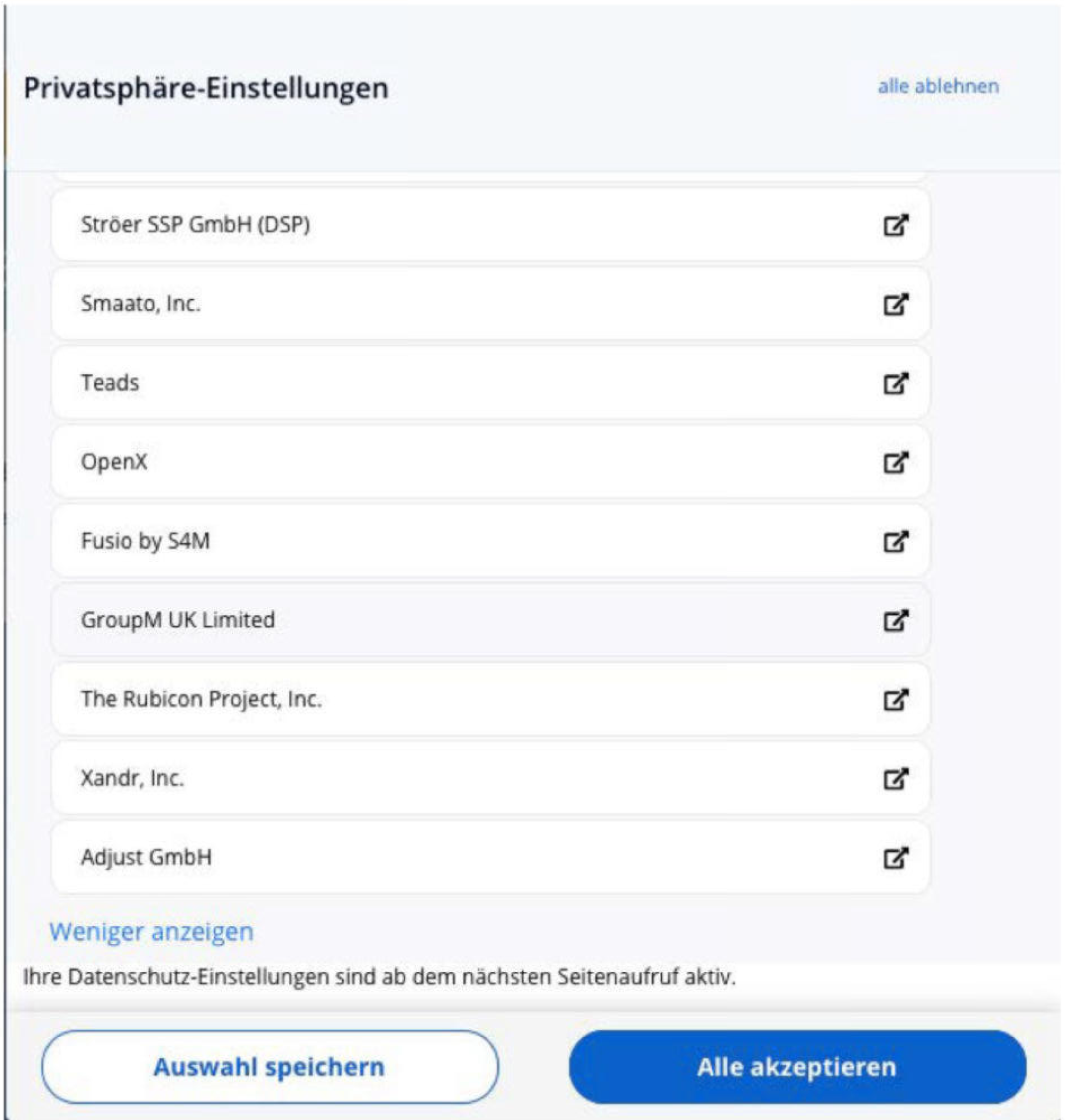Click the Adjust GmbH external link icon

895,858
